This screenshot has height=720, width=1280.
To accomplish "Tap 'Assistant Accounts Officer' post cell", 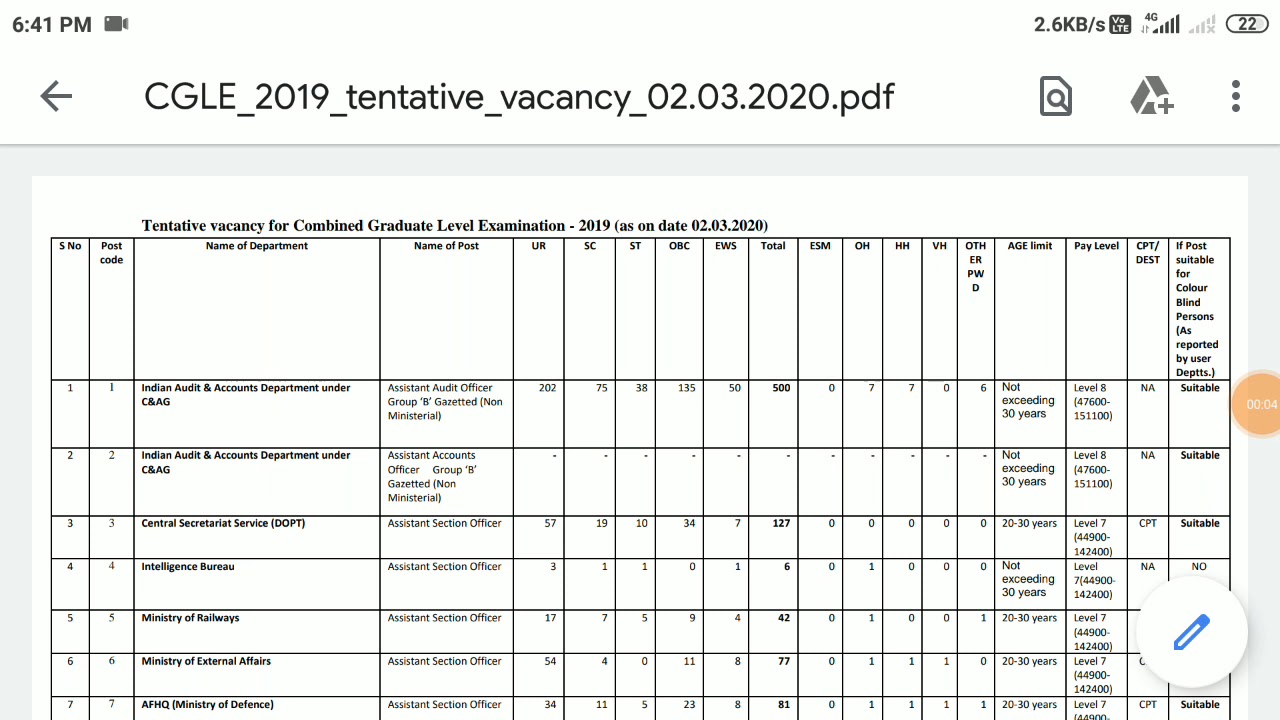I will point(432,476).
